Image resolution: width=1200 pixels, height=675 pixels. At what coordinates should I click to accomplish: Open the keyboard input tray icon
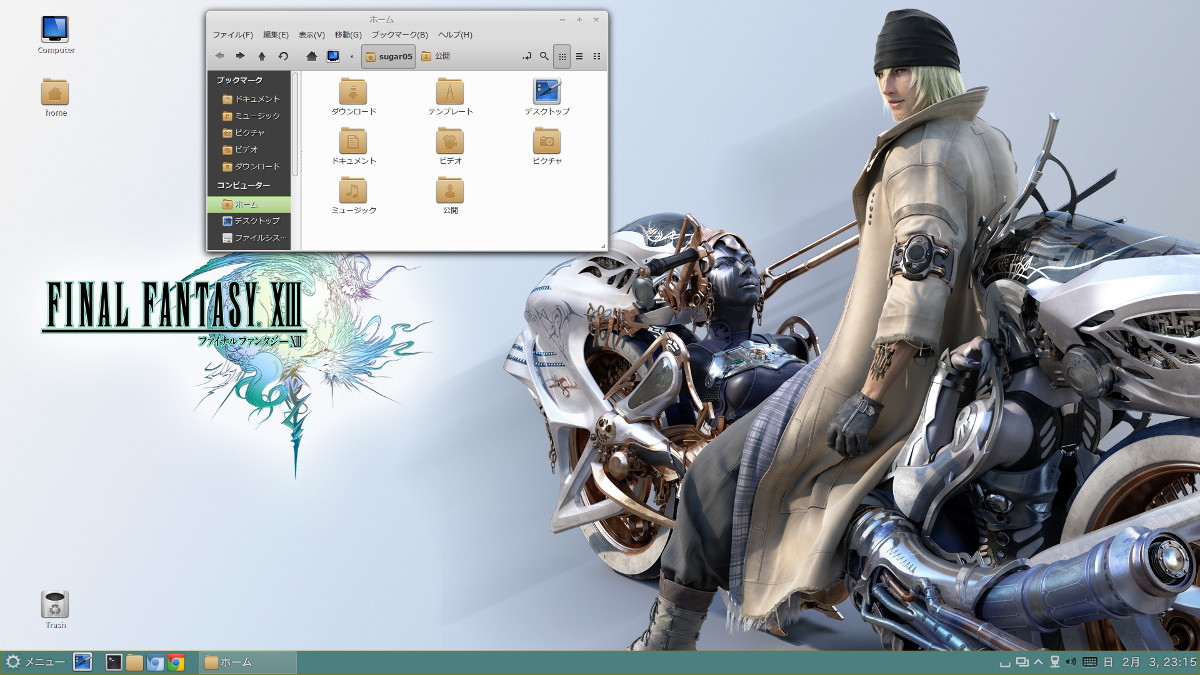tap(1090, 662)
